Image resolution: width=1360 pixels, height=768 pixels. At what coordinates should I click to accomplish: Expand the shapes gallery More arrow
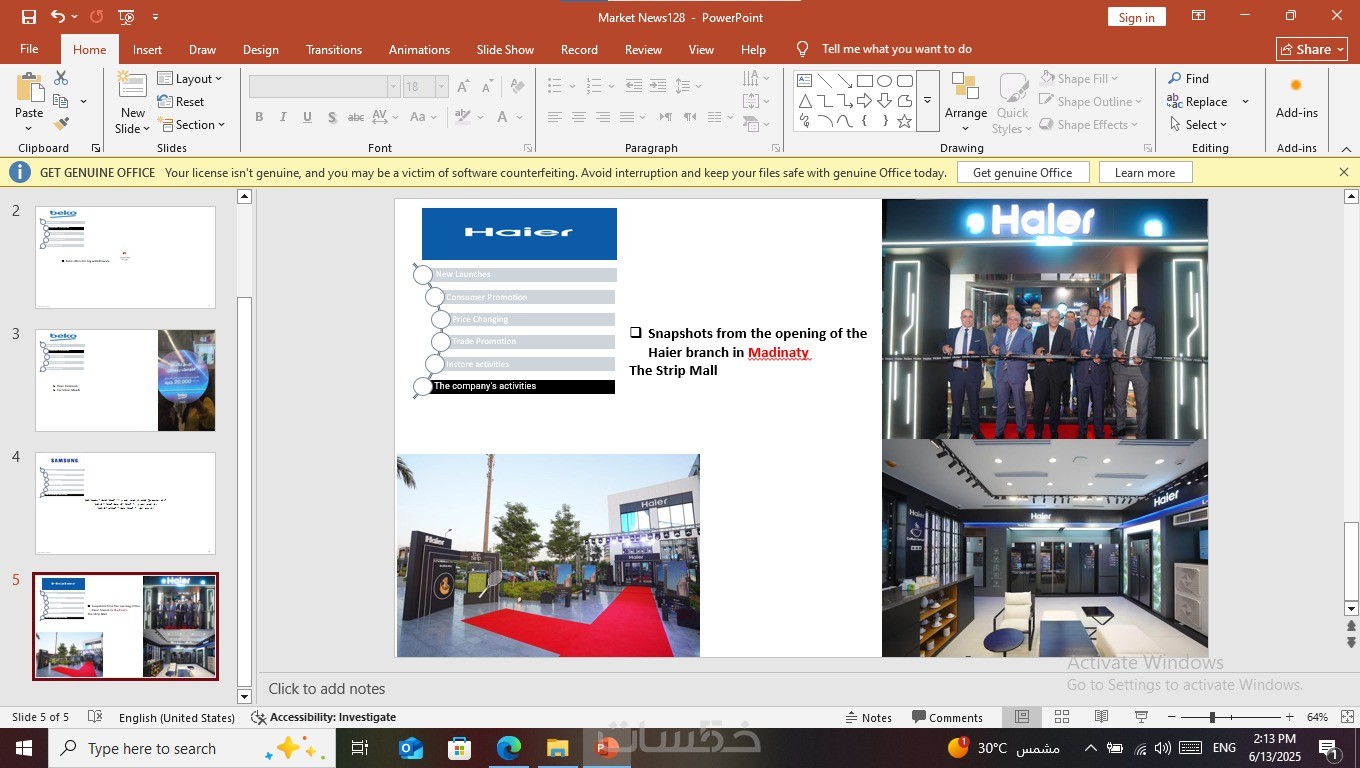click(x=928, y=101)
